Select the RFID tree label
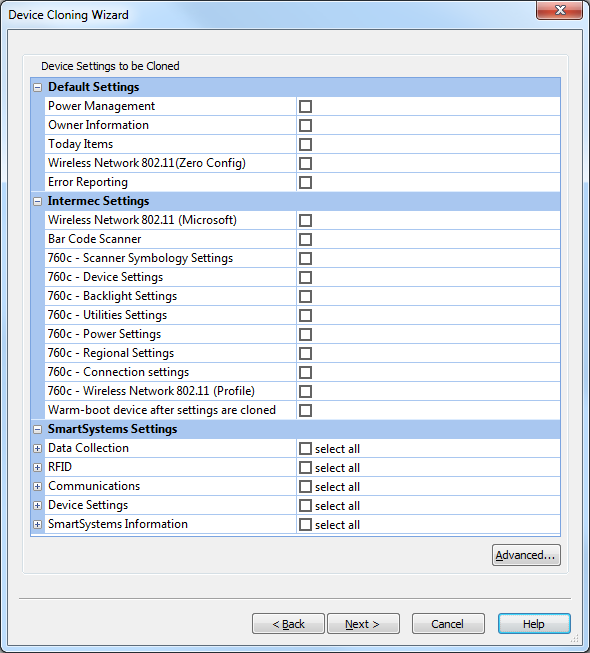 (x=60, y=467)
